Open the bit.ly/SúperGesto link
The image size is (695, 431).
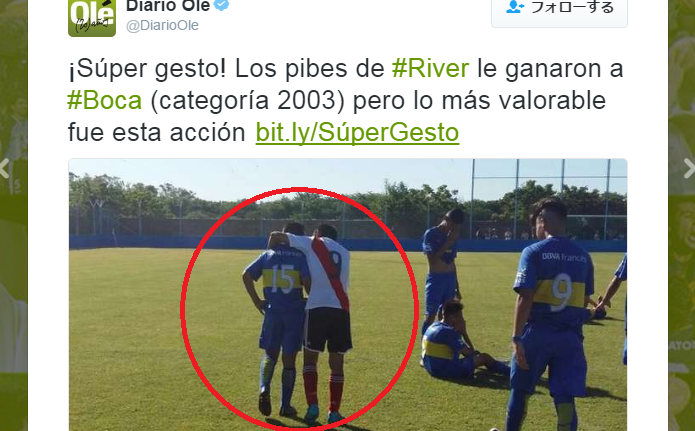tap(357, 132)
